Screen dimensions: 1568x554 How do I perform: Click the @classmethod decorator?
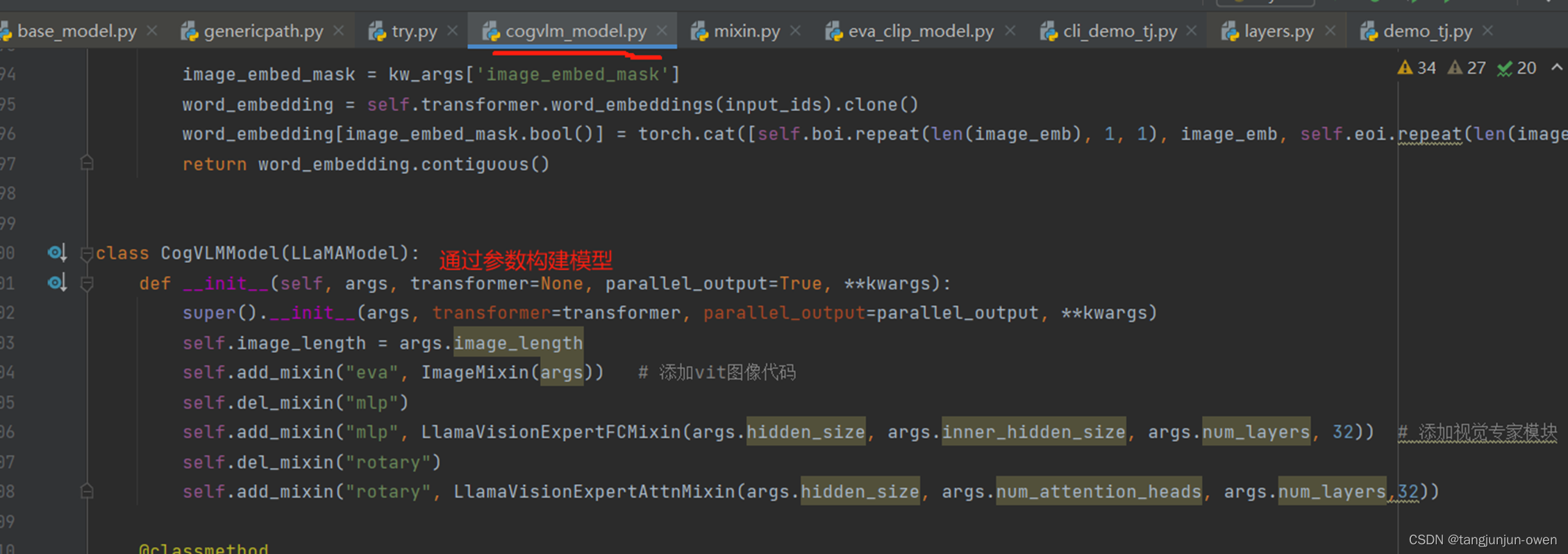(203, 548)
